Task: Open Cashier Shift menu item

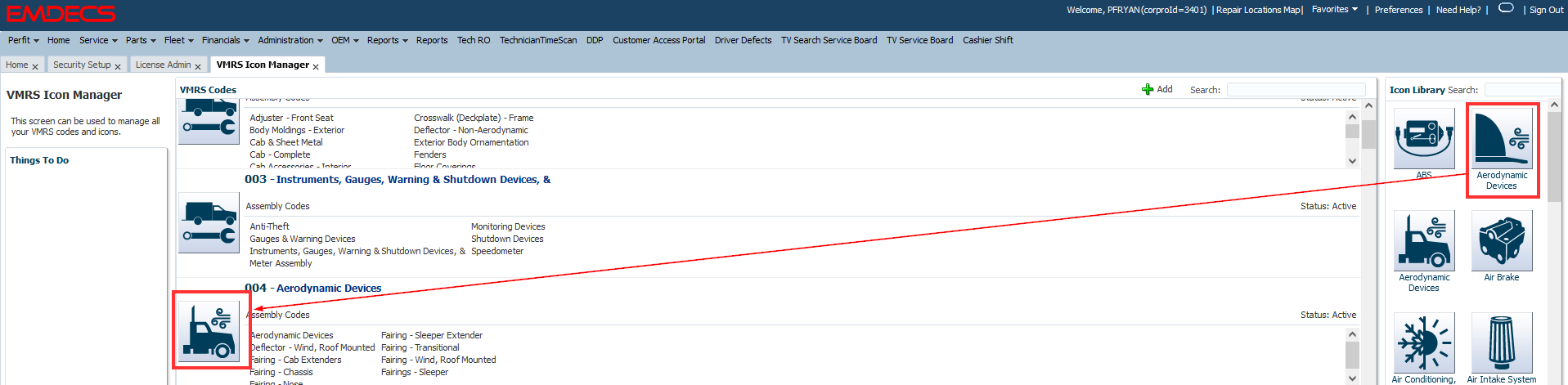Action: coord(988,40)
